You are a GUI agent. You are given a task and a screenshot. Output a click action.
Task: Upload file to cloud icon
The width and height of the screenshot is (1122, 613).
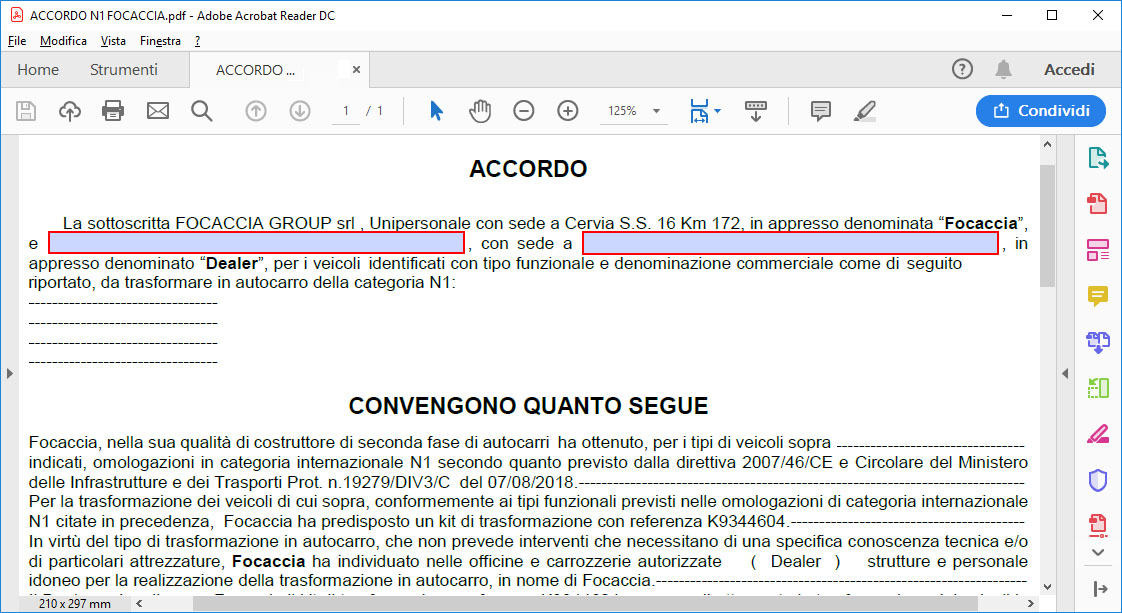69,111
